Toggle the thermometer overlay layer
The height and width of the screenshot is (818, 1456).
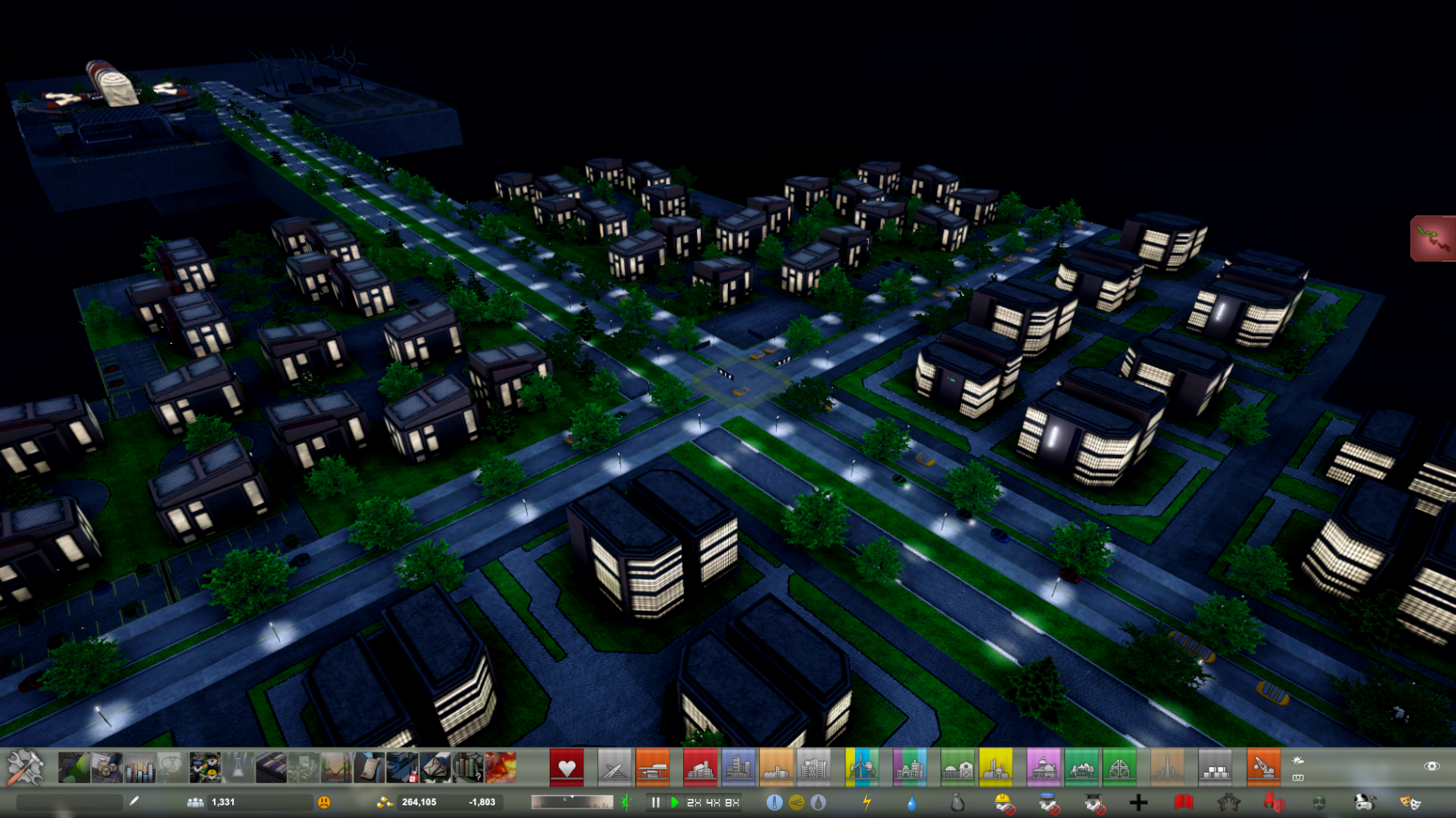[x=773, y=802]
